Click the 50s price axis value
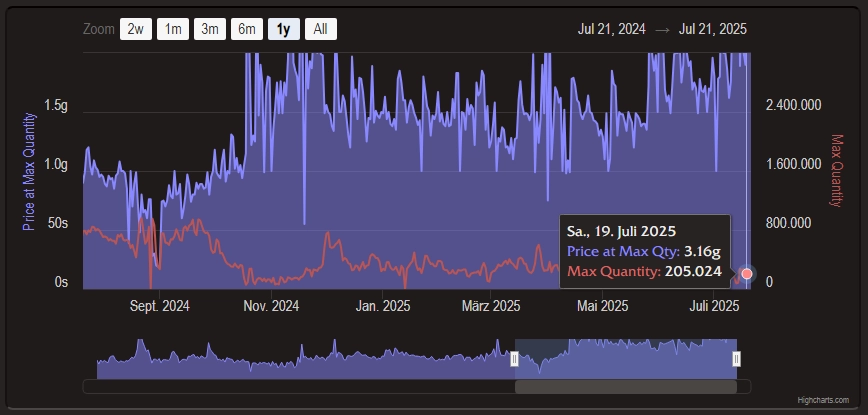 58,224
